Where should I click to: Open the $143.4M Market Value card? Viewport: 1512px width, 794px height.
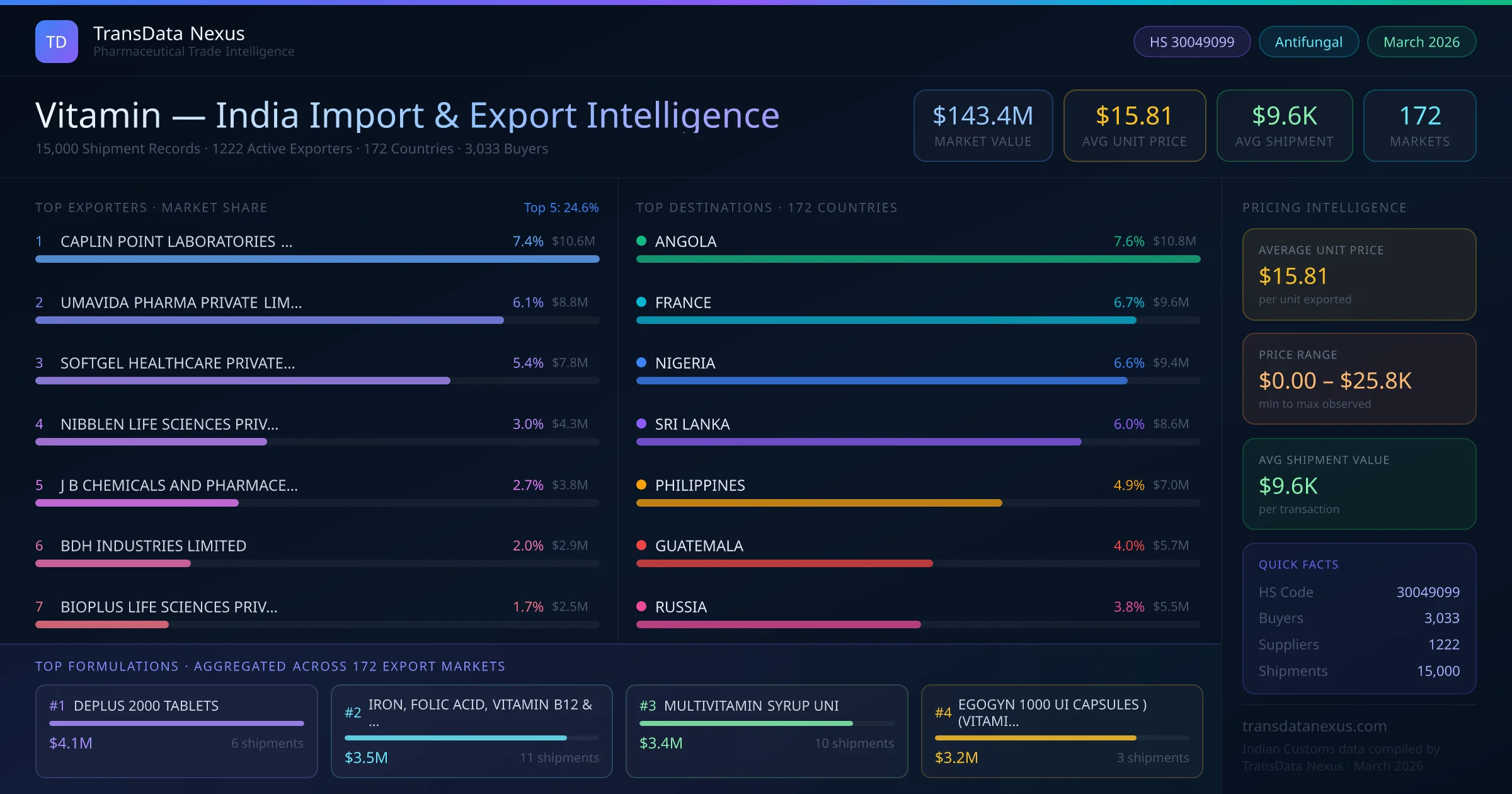point(982,125)
